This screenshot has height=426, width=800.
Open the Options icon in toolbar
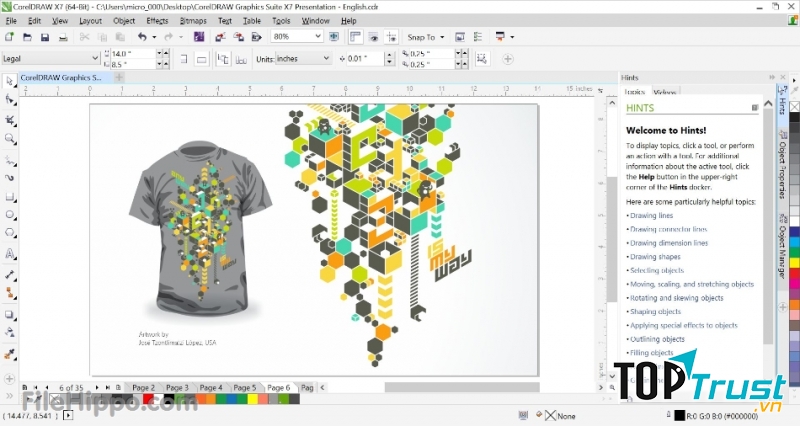tap(478, 37)
